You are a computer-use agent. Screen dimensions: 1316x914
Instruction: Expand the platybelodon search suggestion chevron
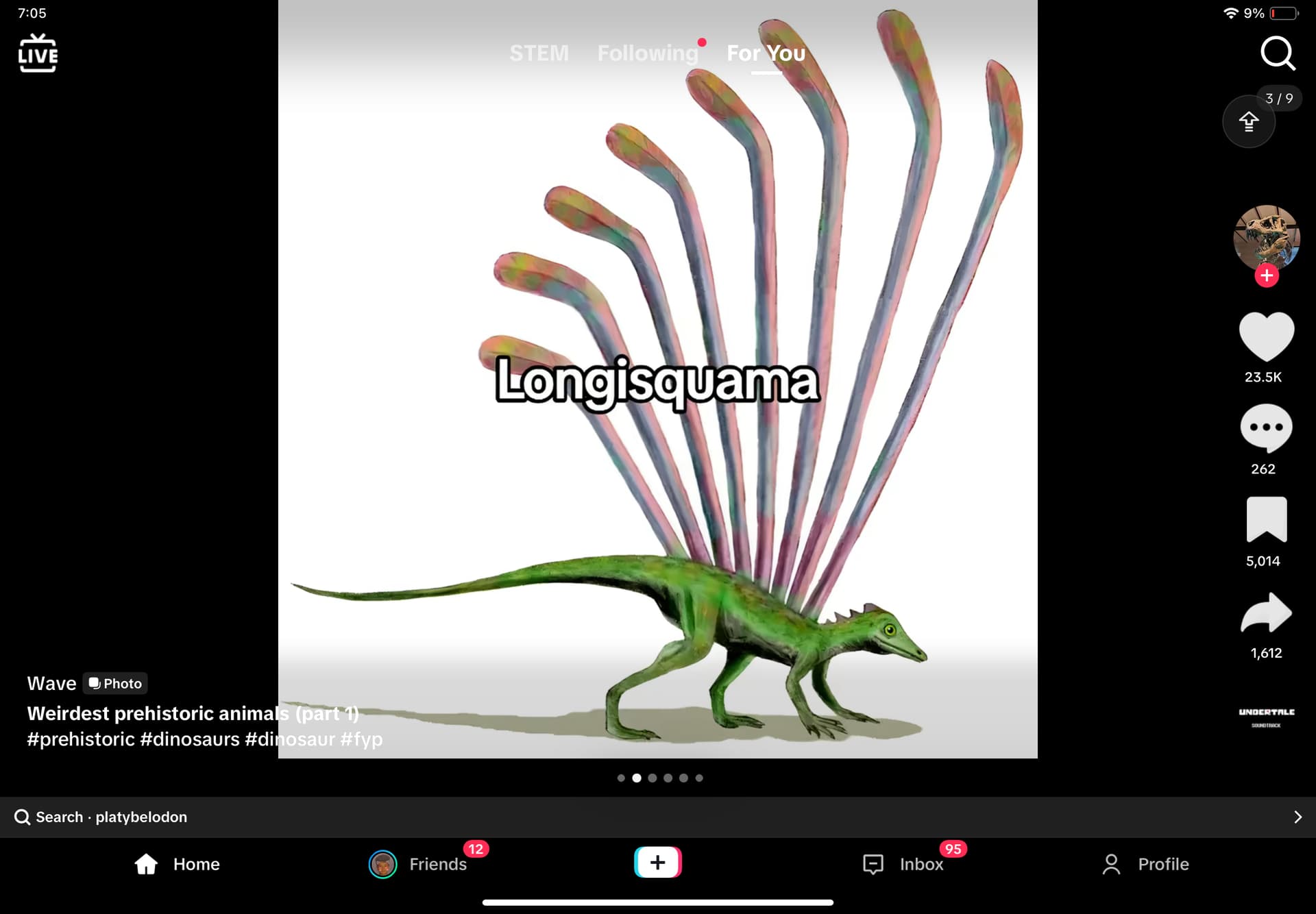pyautogui.click(x=1297, y=817)
